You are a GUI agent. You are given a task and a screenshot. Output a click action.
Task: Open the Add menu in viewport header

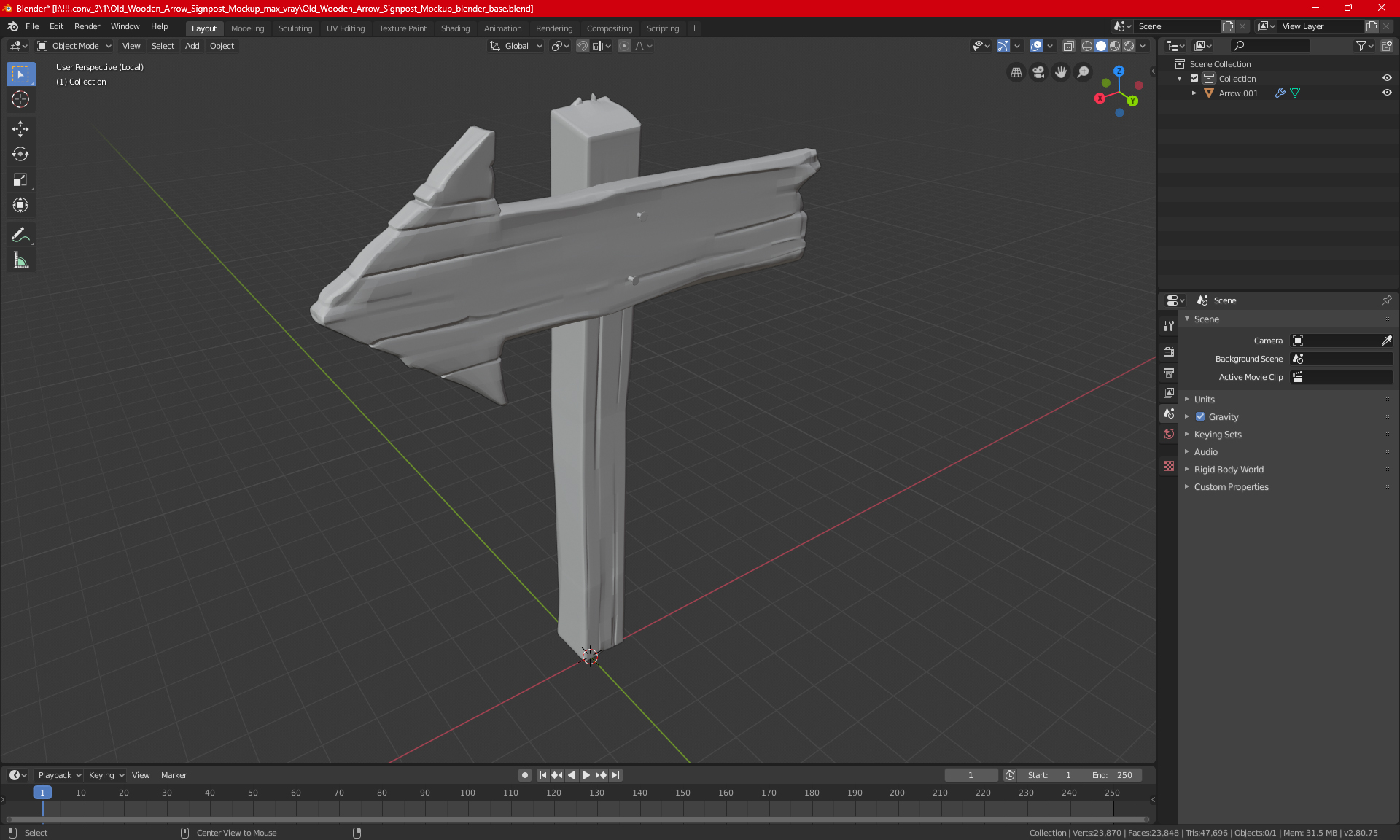tap(192, 46)
